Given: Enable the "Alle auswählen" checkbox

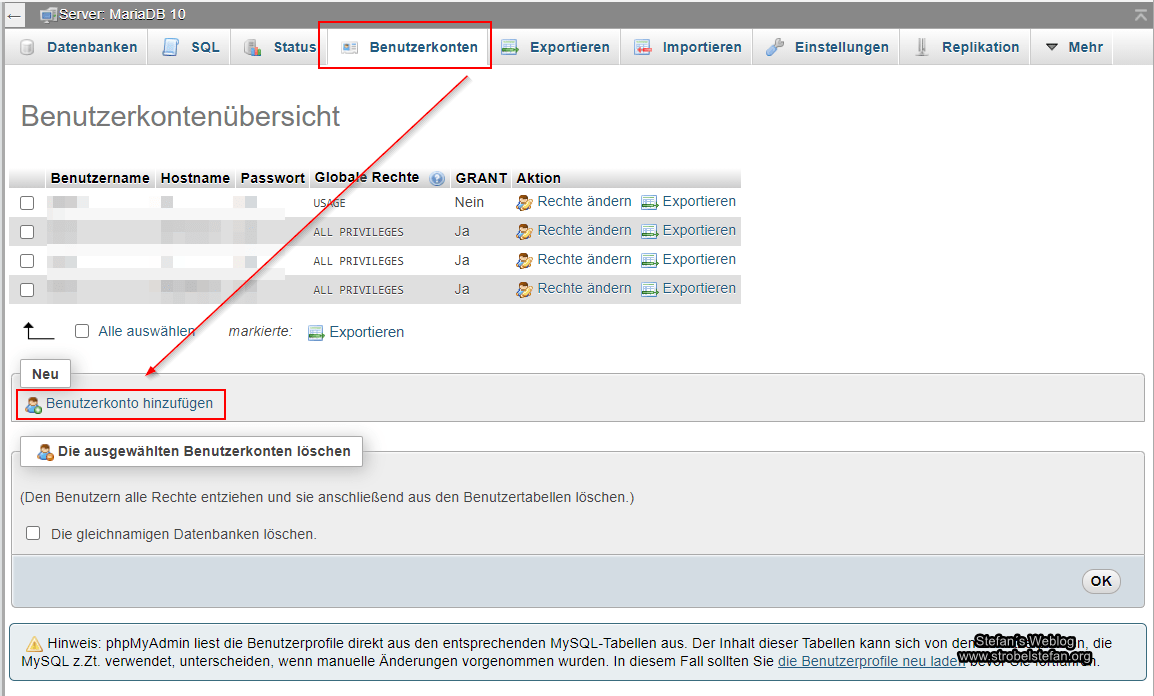Looking at the screenshot, I should 82,331.
